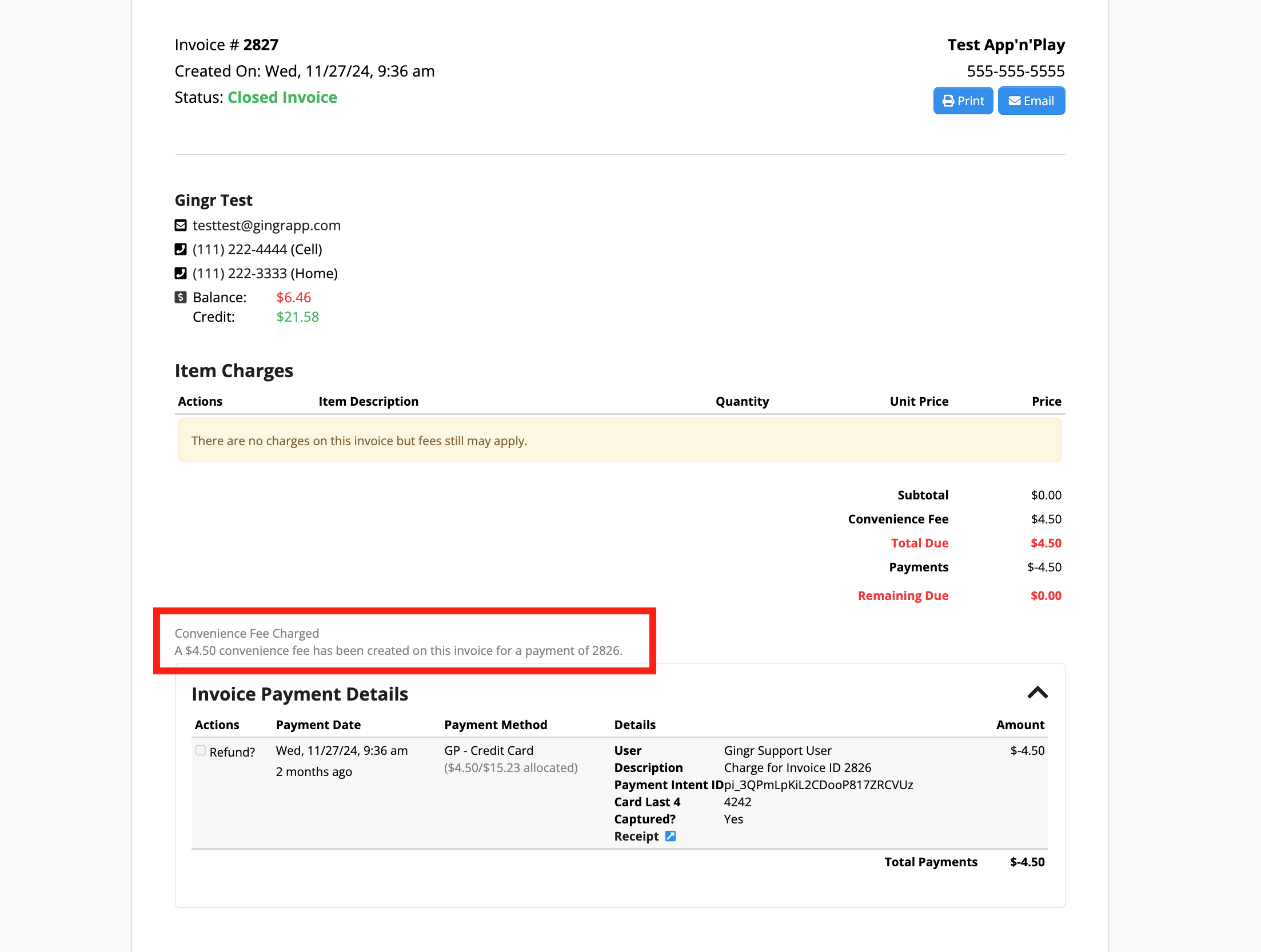Click the Convenience Fee amount $4.50
This screenshot has height=952, width=1261.
[x=1046, y=519]
